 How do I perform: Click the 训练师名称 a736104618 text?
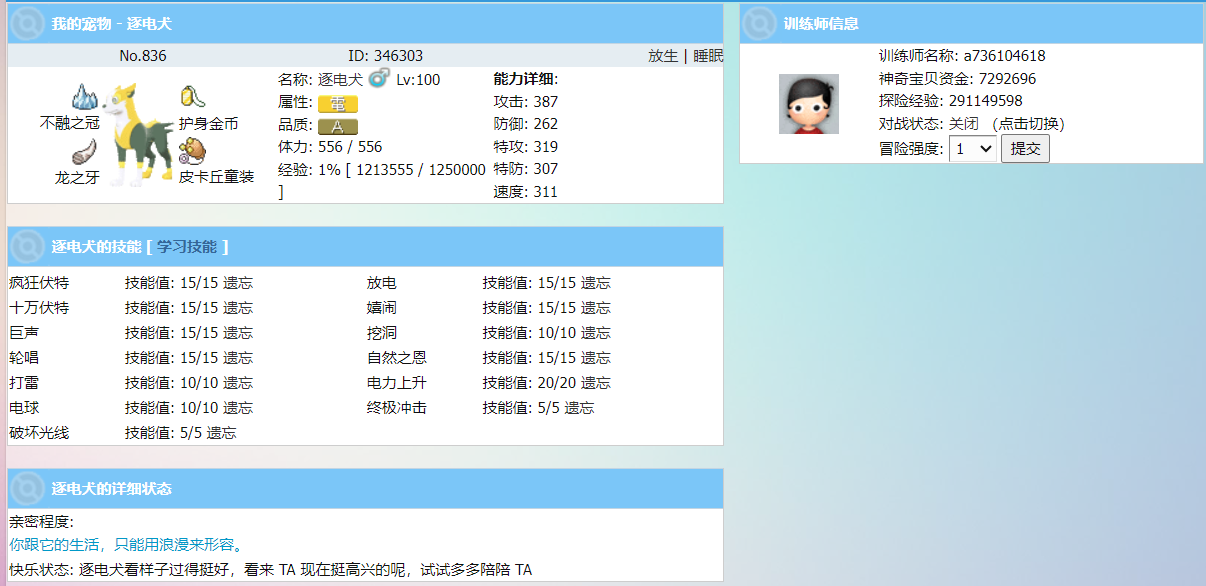point(962,56)
